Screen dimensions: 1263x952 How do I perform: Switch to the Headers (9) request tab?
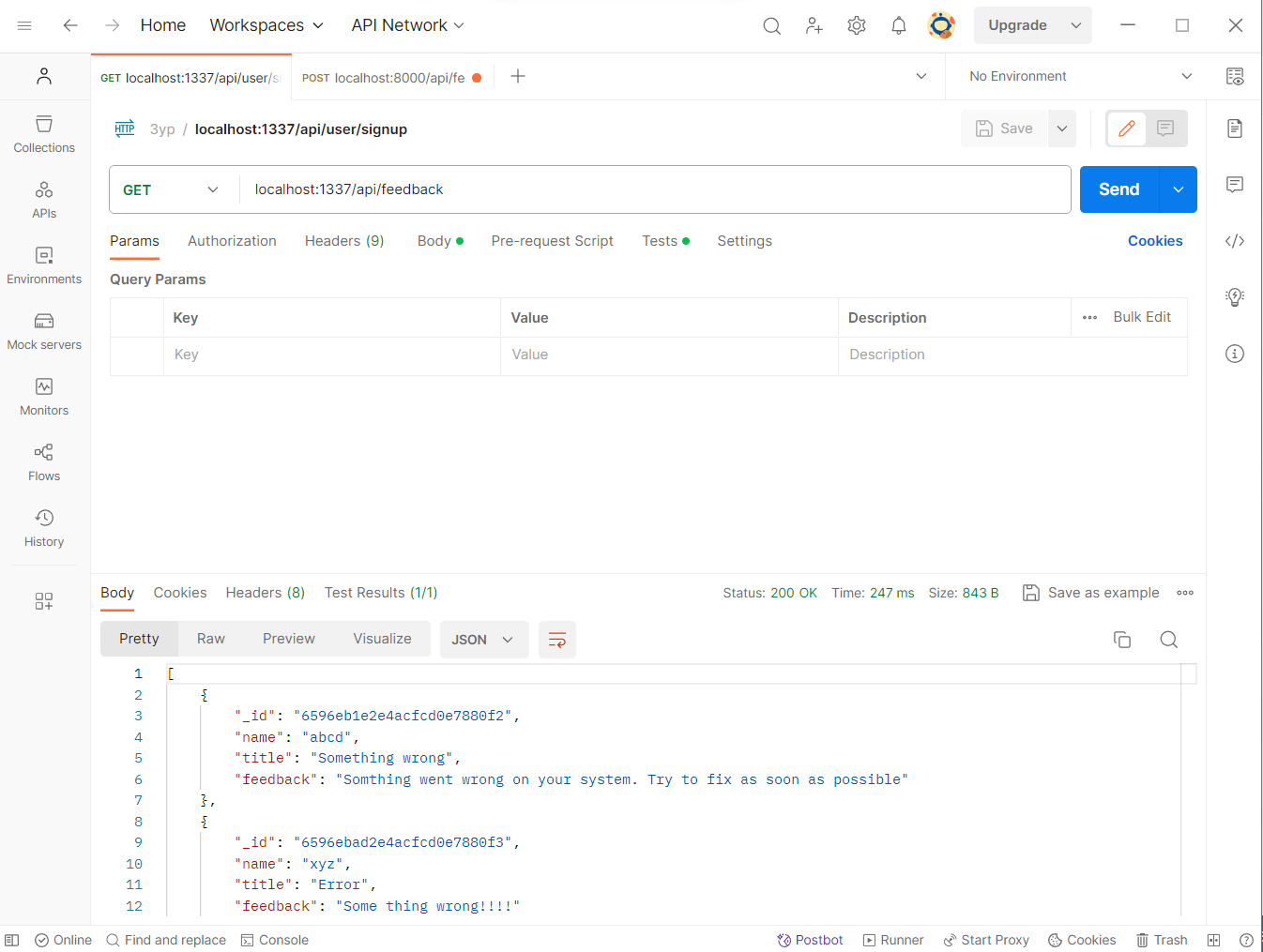344,241
